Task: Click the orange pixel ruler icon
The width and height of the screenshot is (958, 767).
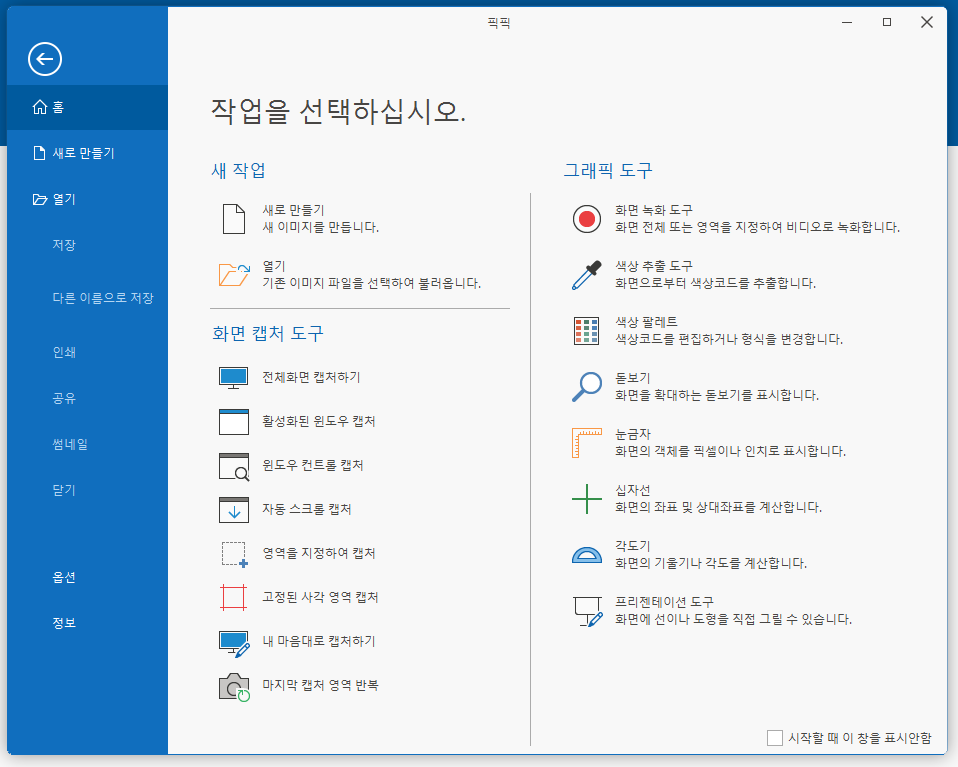Action: pos(587,443)
